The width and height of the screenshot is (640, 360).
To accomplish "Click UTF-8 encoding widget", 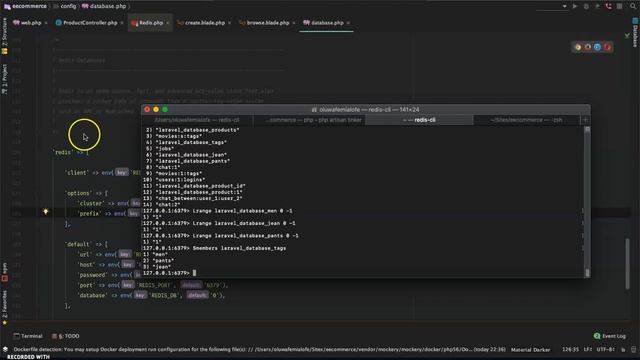I will pos(605,350).
